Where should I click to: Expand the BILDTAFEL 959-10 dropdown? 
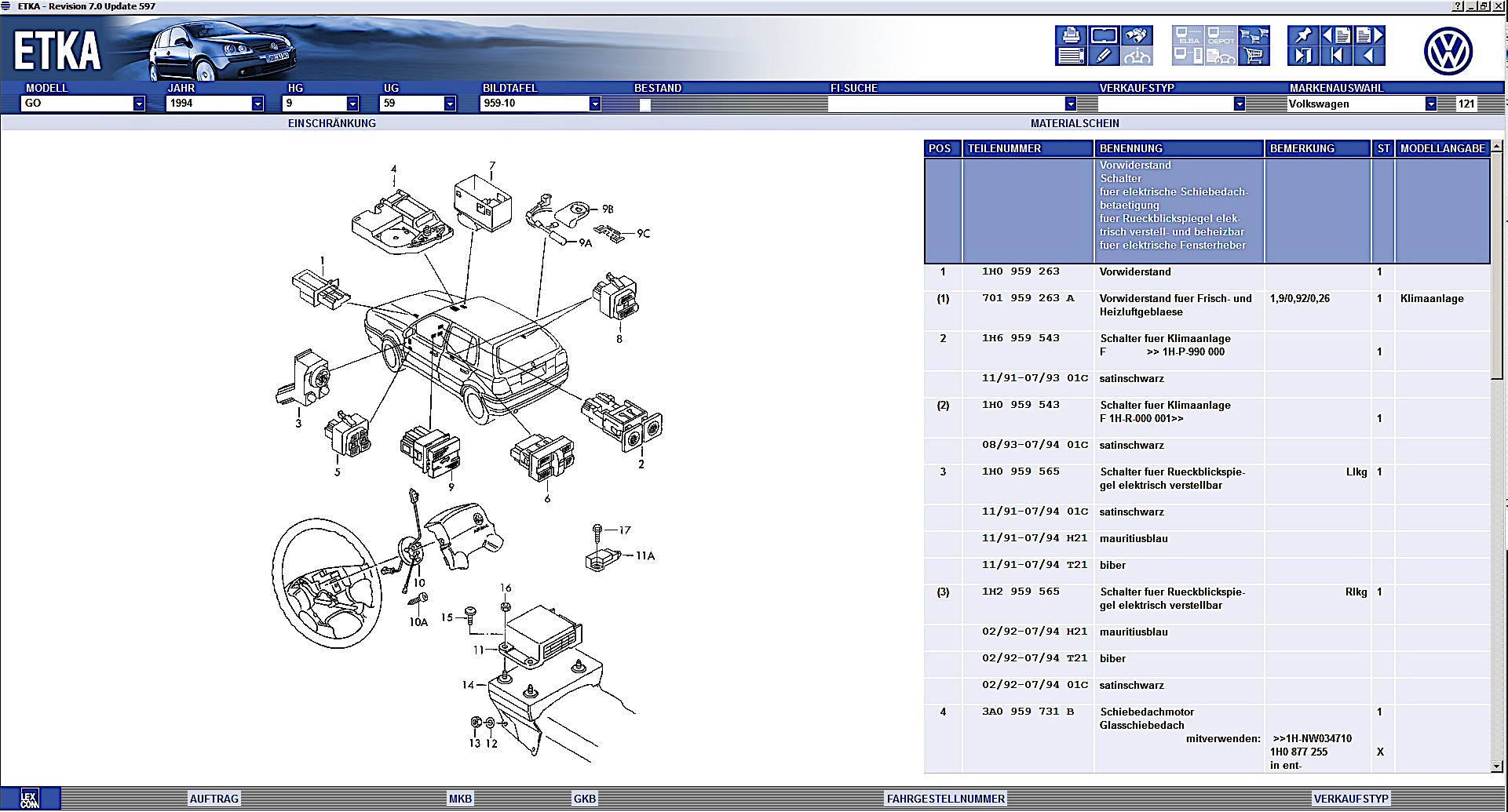595,104
